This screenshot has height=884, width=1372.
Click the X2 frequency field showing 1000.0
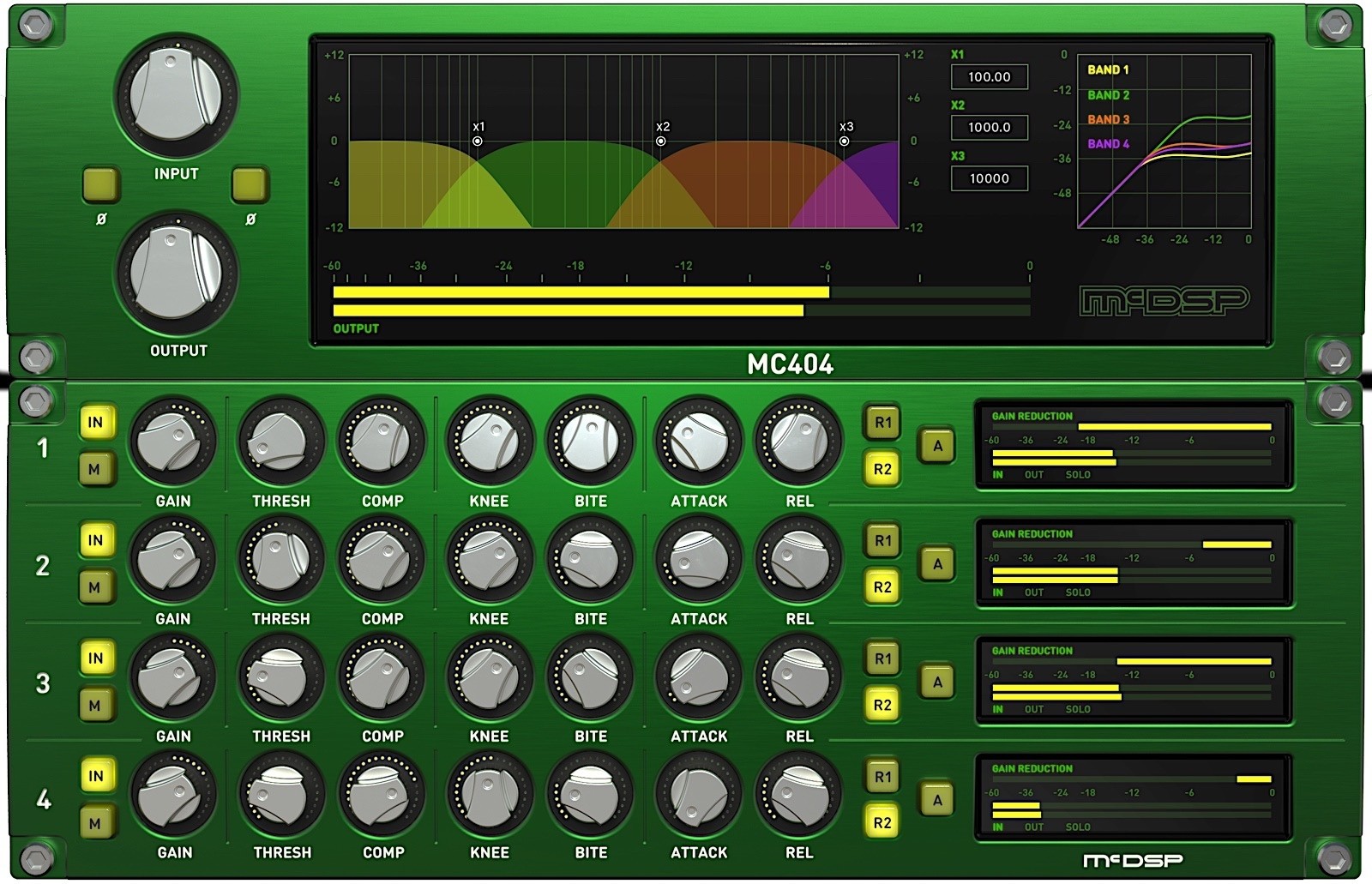coord(990,127)
